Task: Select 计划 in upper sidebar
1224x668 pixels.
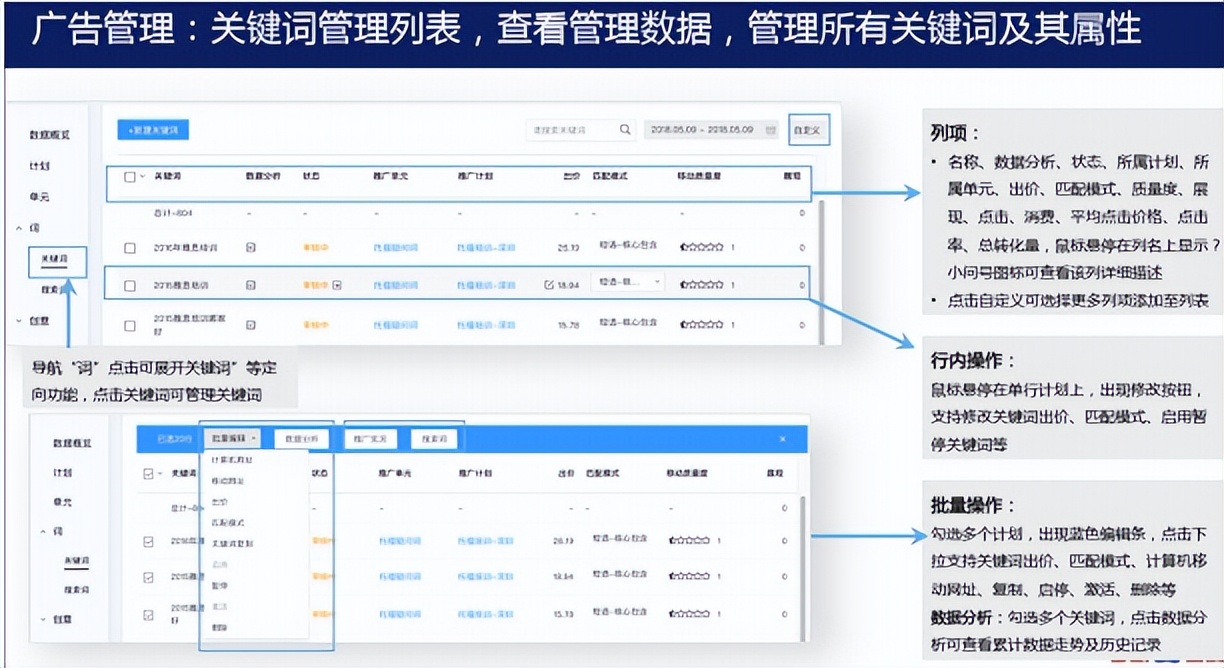Action: 39,166
